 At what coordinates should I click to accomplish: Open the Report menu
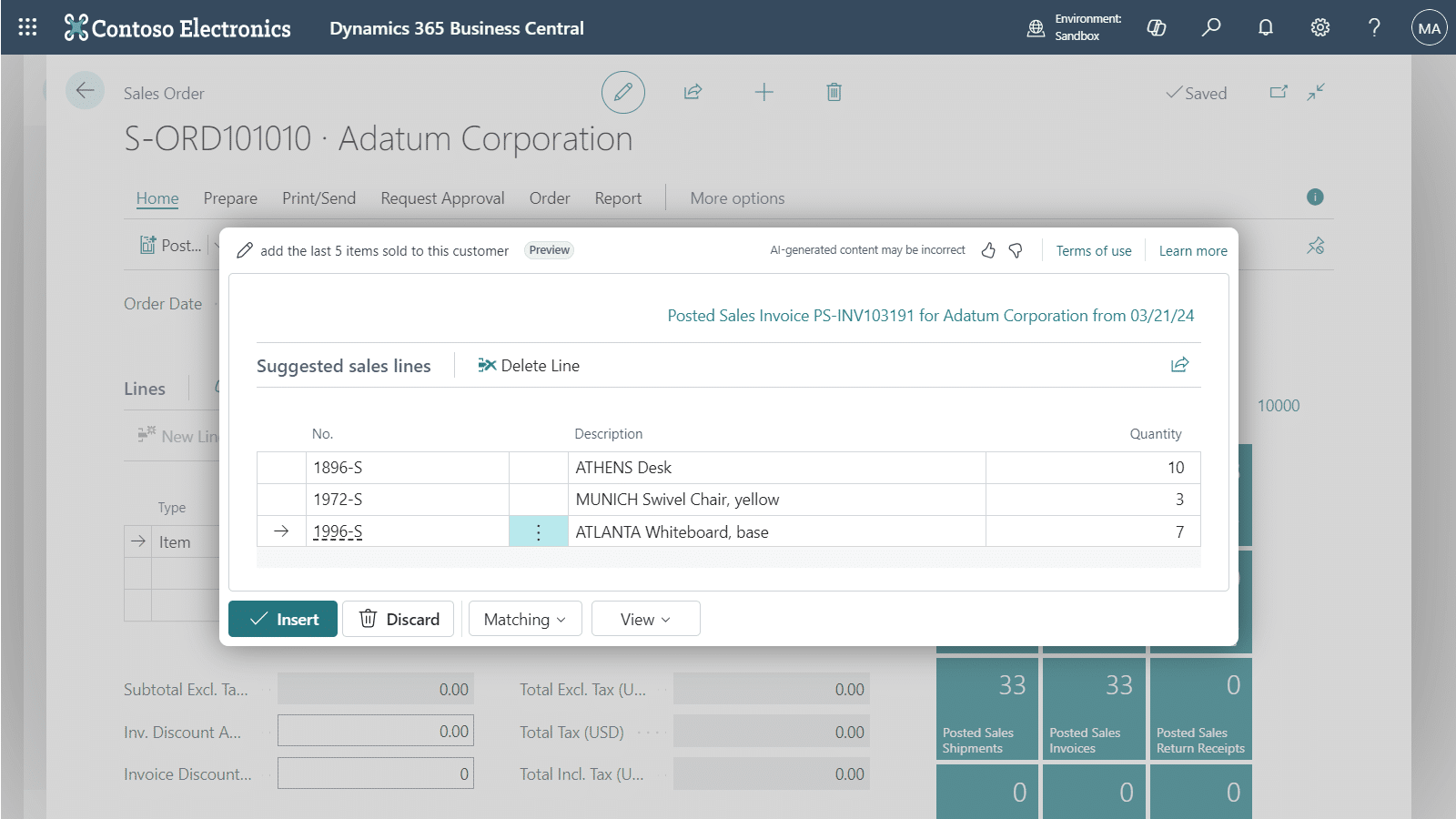pyautogui.click(x=618, y=198)
